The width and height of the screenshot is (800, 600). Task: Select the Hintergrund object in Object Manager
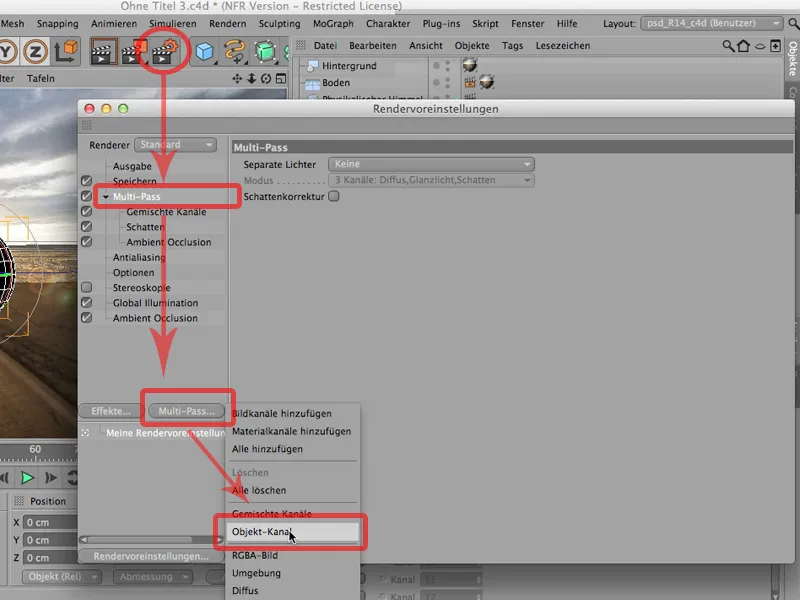pos(349,66)
